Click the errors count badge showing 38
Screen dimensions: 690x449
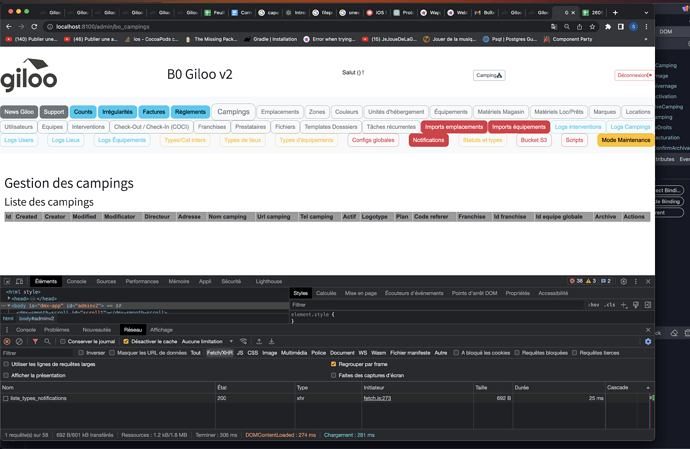[x=576, y=281]
